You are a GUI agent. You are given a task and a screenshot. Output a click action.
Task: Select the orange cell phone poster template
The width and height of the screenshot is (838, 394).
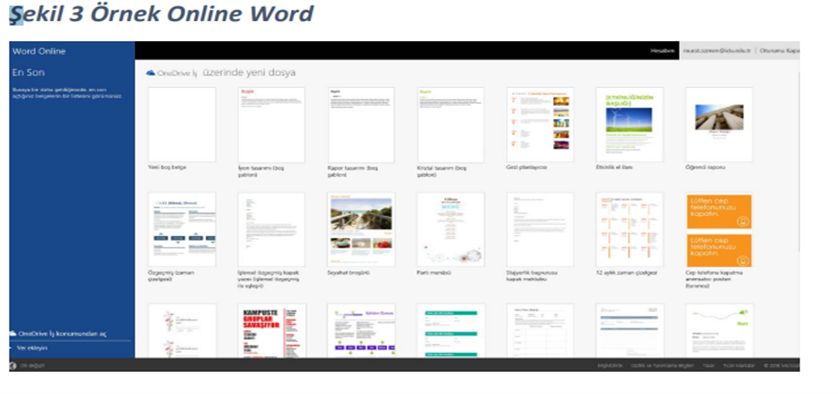coord(719,230)
